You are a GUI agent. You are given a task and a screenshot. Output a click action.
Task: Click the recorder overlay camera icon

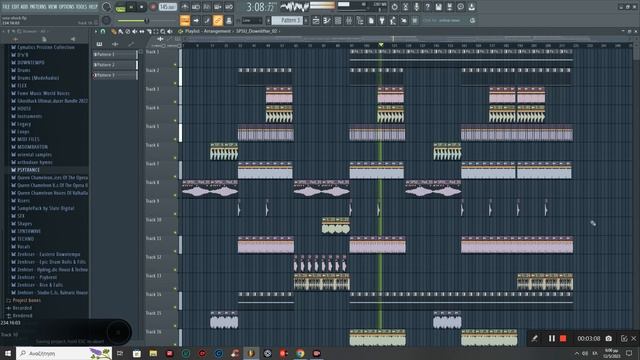point(609,338)
